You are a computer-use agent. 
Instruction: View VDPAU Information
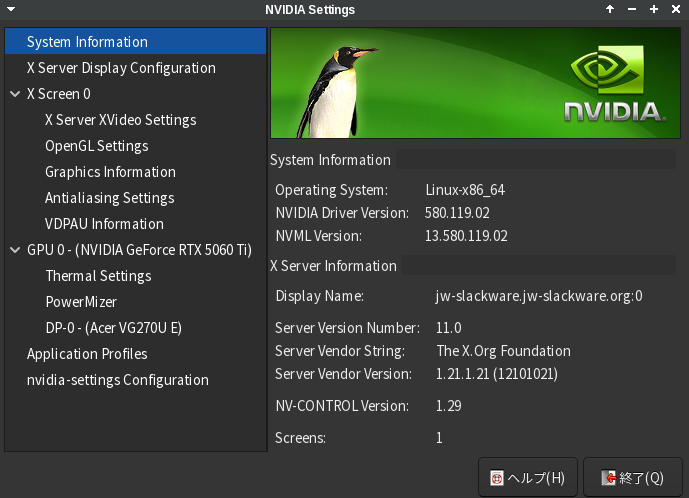[x=104, y=224]
